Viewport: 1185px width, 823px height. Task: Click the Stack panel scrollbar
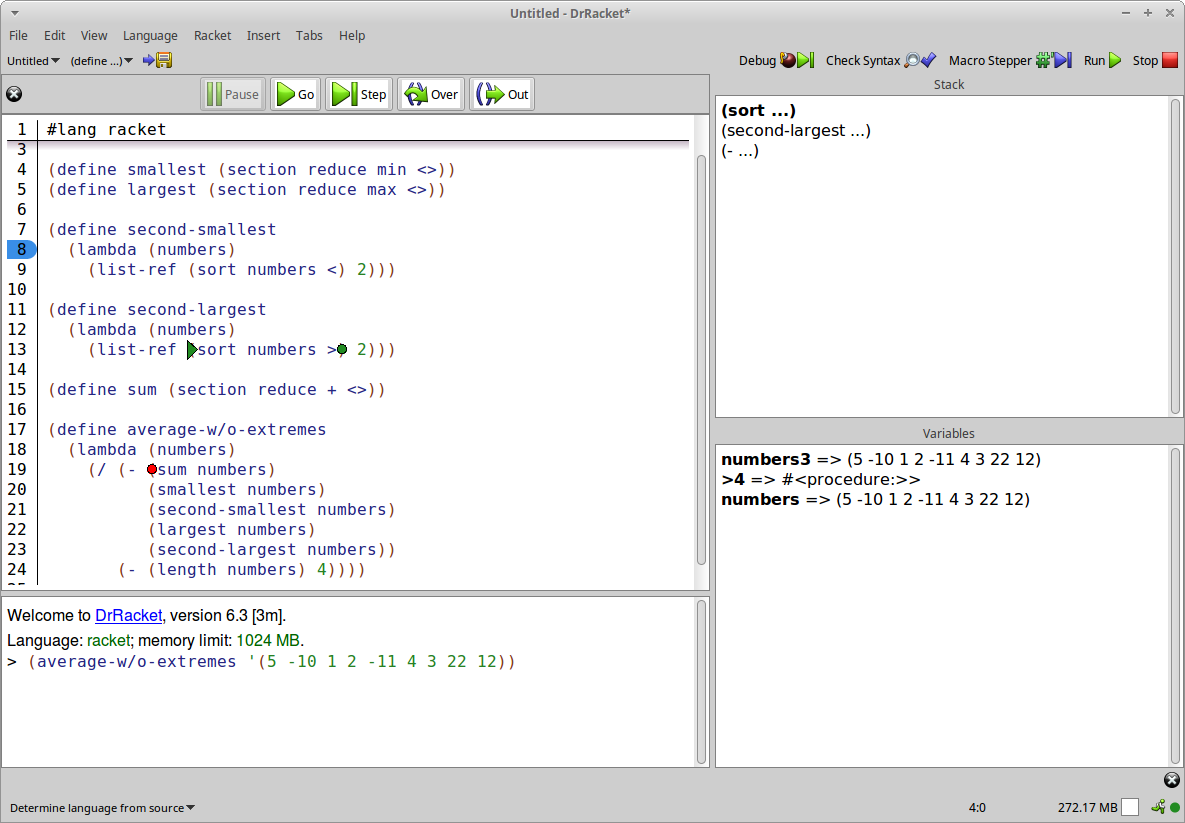pyautogui.click(x=1175, y=256)
